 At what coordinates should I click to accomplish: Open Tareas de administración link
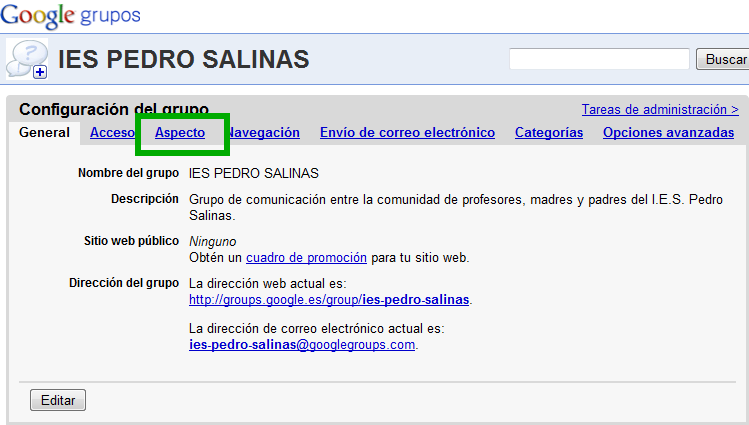[660, 109]
